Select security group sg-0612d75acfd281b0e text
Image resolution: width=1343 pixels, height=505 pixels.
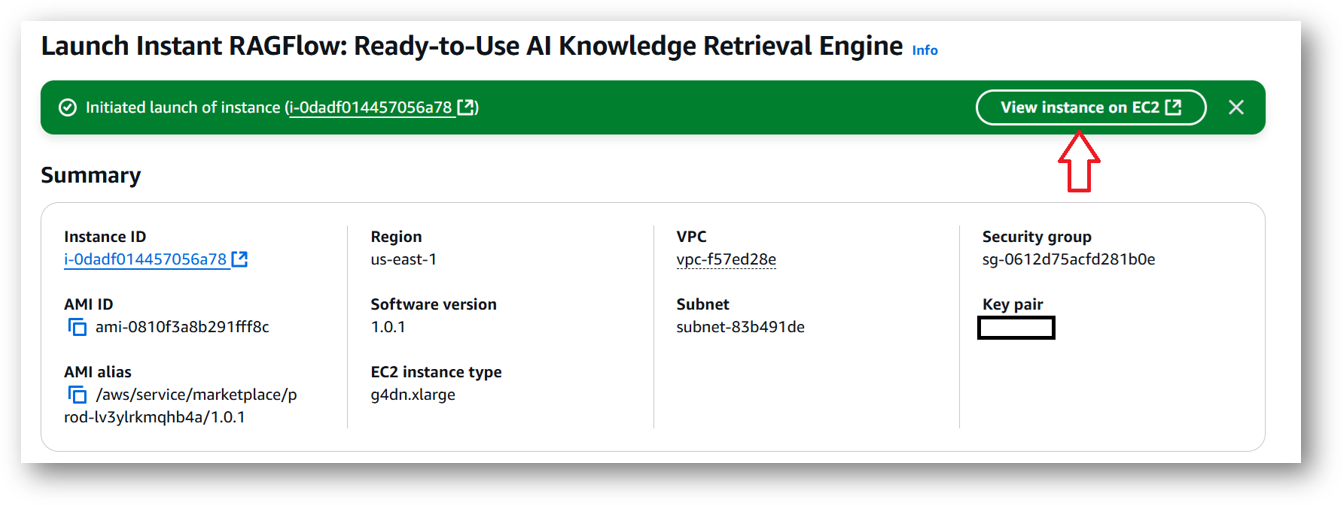click(x=1069, y=259)
